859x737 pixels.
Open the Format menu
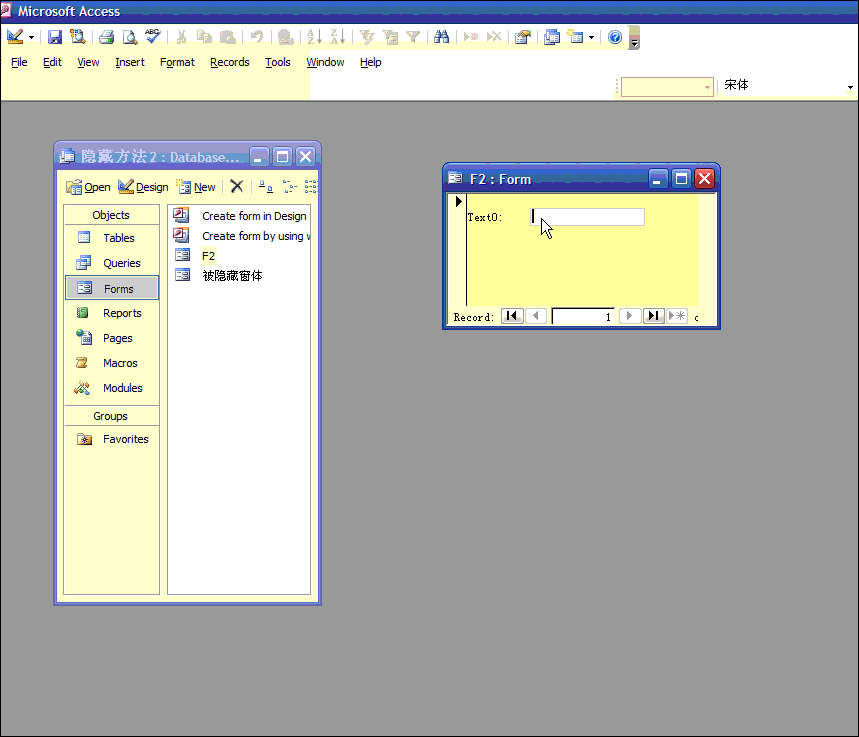tap(177, 62)
